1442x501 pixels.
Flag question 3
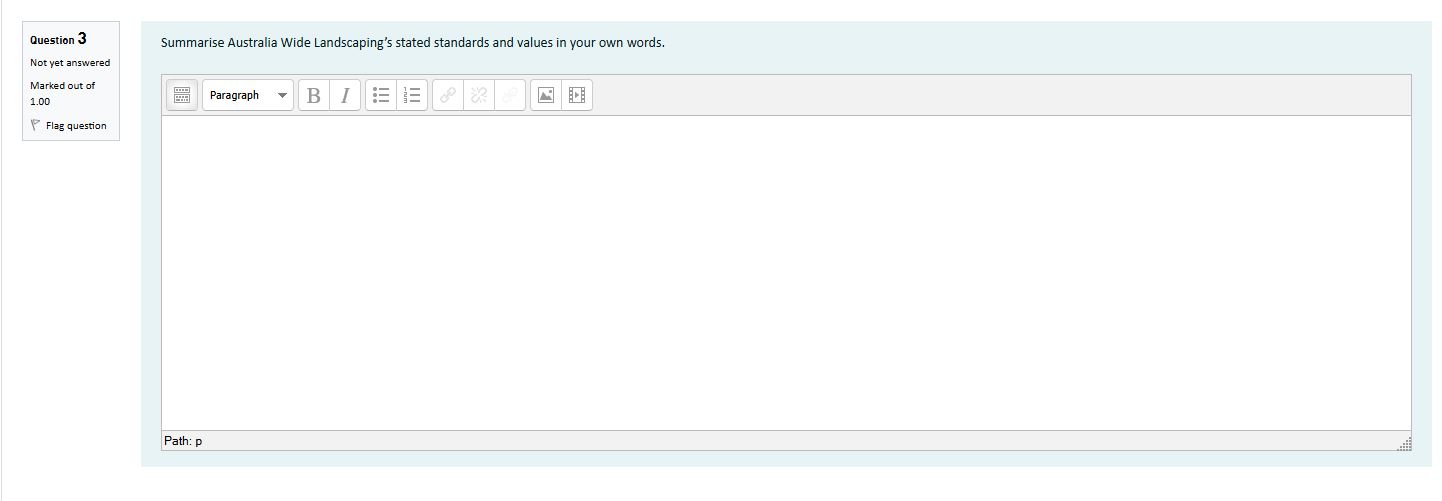point(68,126)
